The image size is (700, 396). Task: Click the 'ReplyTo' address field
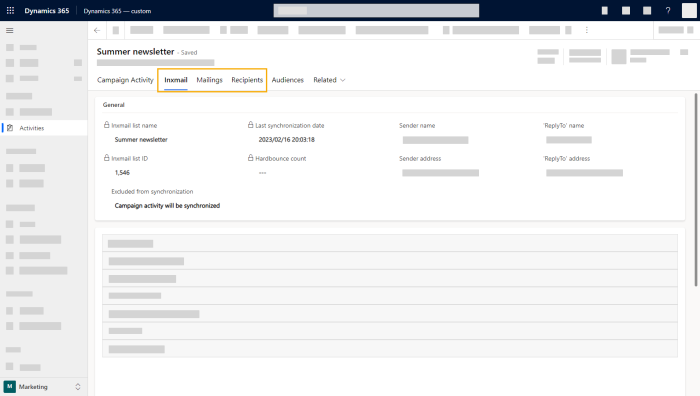[x=584, y=173]
